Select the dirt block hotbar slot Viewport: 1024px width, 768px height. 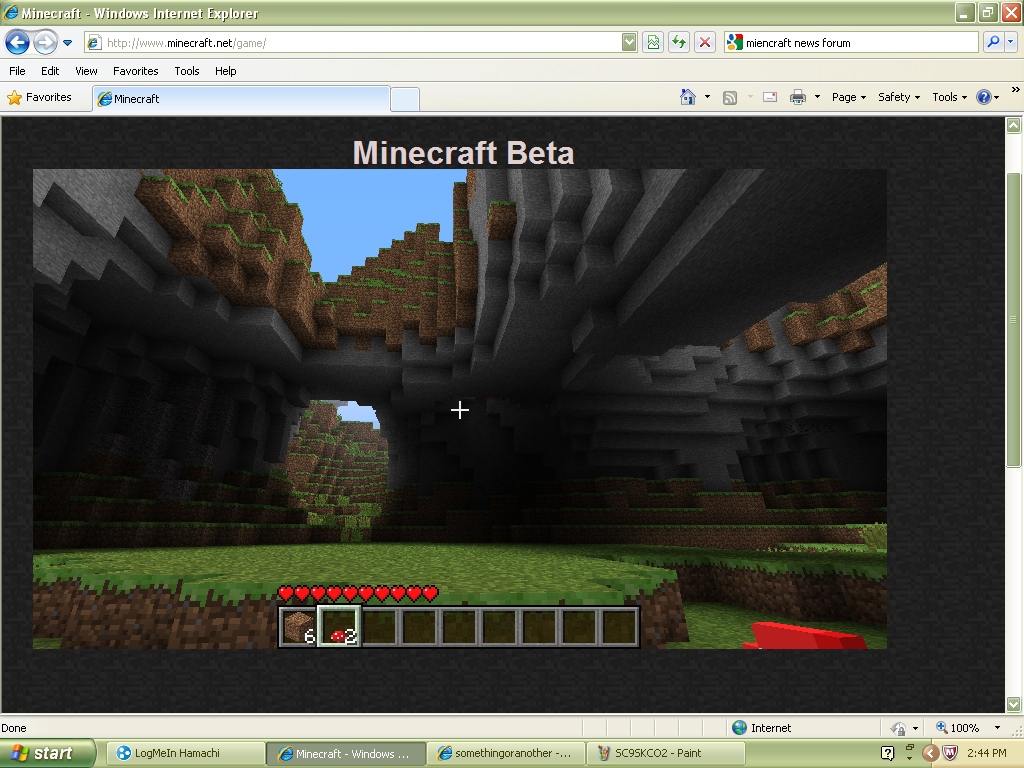[298, 626]
